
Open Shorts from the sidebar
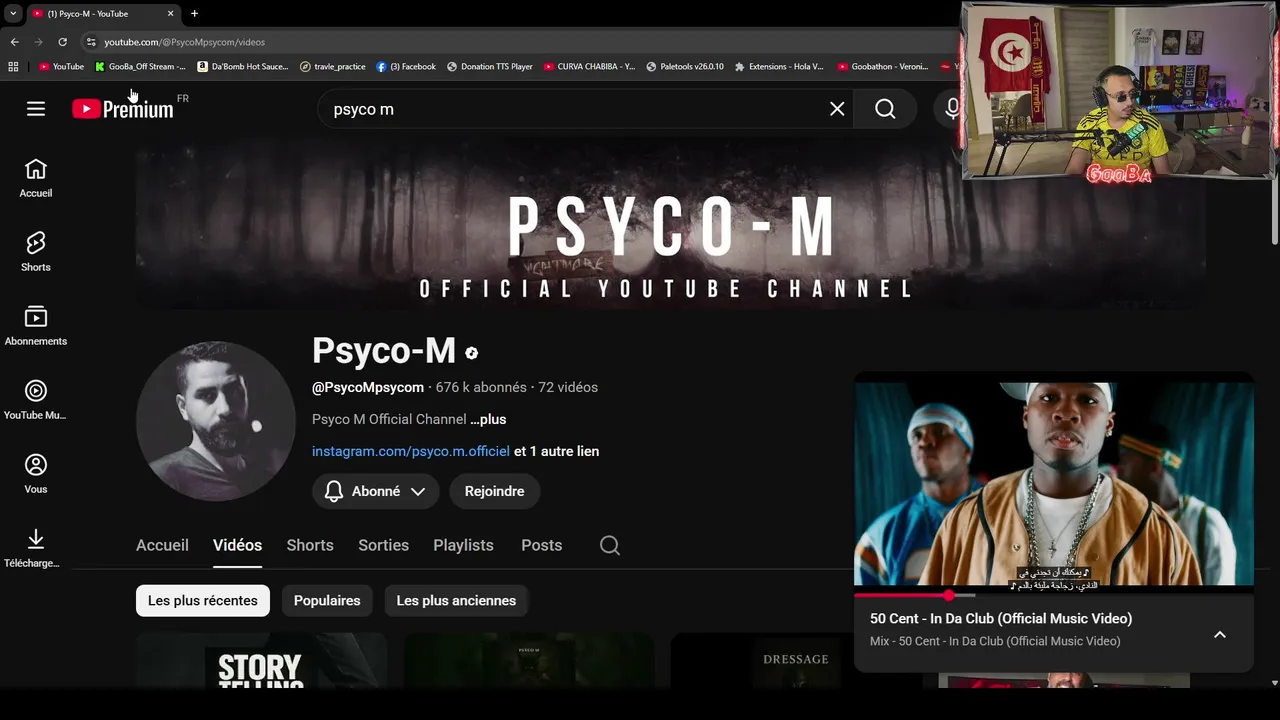pos(36,252)
